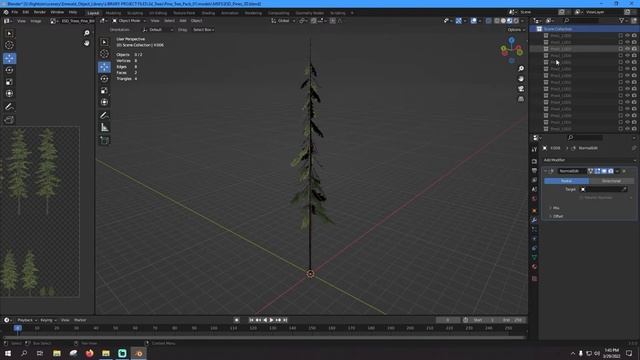
Task: Click the viewport zoom magnifier gizmo
Action: click(x=521, y=69)
